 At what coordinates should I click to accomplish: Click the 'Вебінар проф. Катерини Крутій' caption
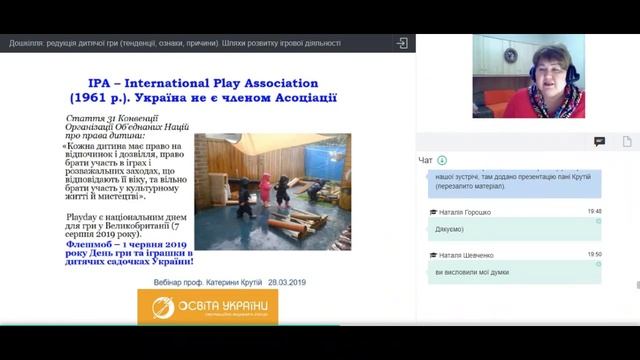point(208,282)
